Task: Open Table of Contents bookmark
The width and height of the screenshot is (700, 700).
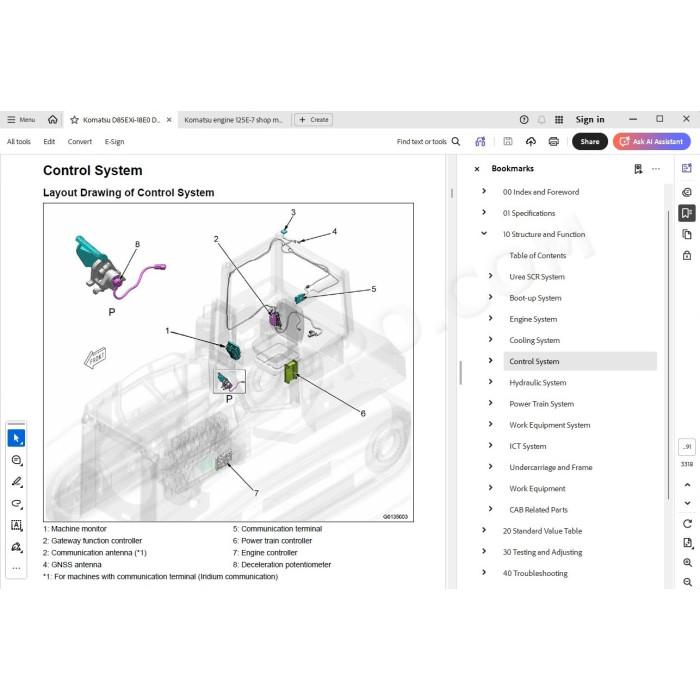Action: click(538, 255)
